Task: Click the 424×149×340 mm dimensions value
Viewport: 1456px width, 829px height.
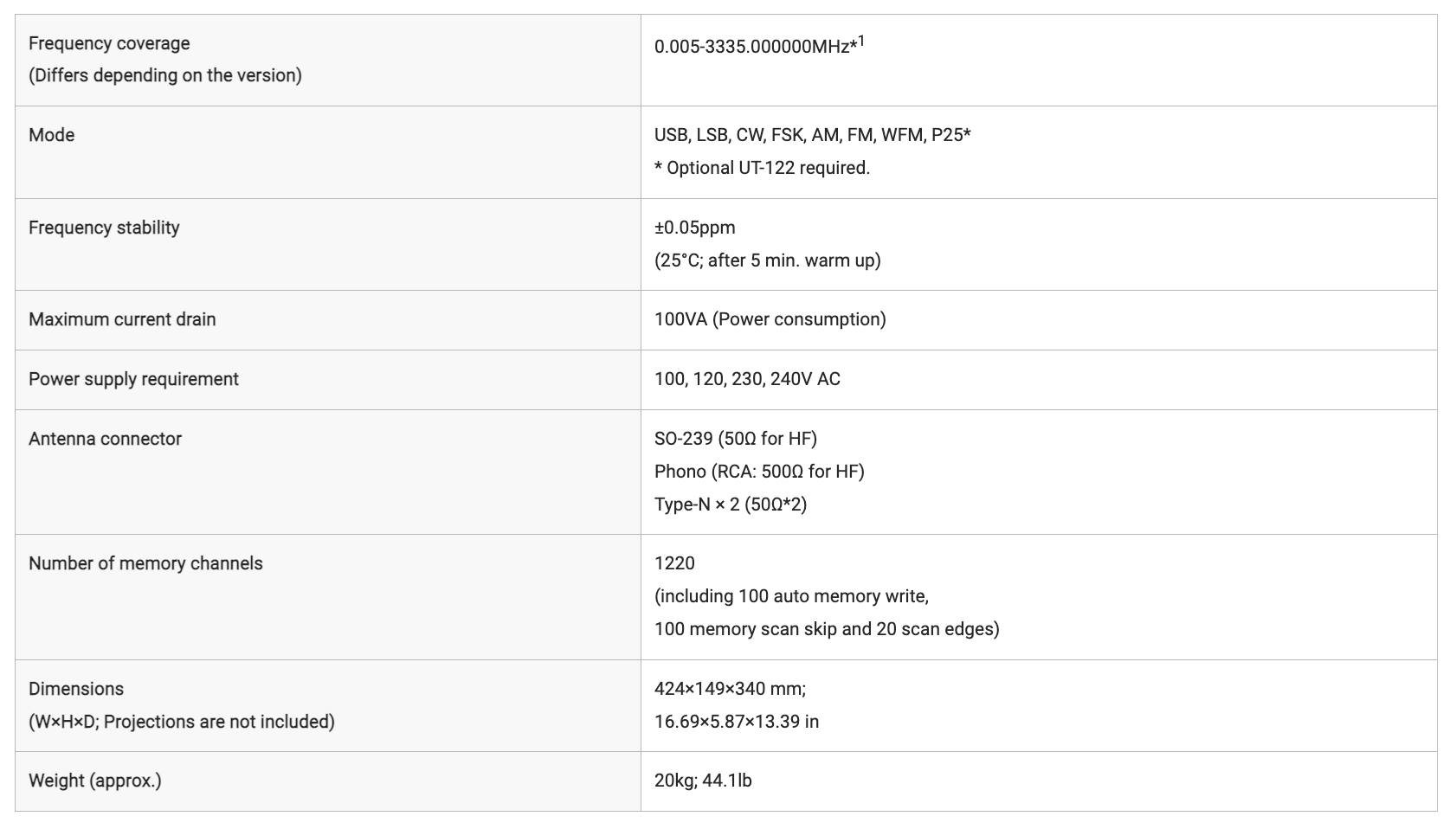Action: (730, 689)
